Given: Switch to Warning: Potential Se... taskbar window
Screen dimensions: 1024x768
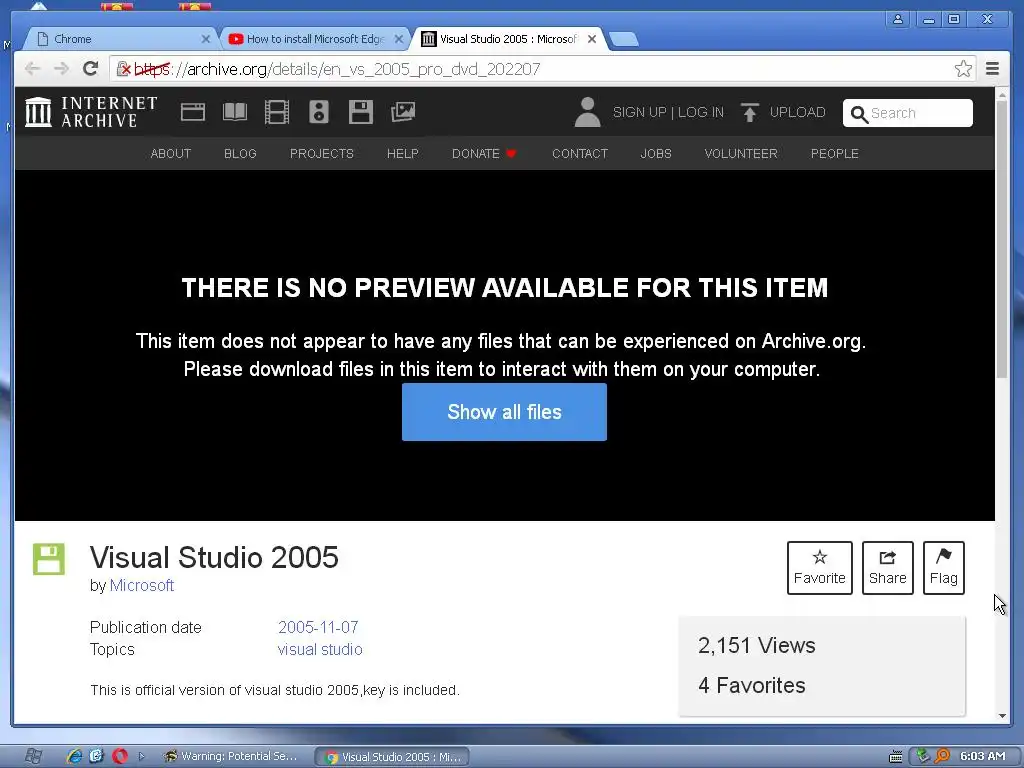Looking at the screenshot, I should pyautogui.click(x=231, y=756).
